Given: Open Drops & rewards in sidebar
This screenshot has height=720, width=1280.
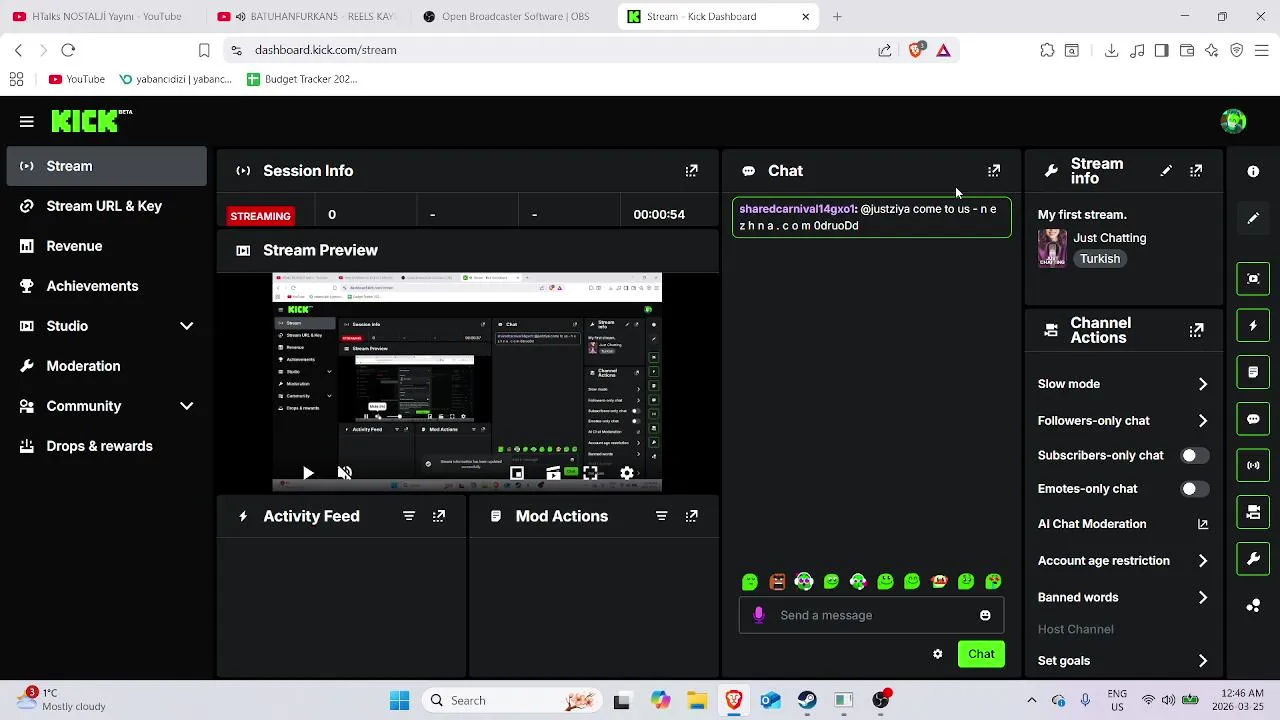Looking at the screenshot, I should (x=106, y=446).
